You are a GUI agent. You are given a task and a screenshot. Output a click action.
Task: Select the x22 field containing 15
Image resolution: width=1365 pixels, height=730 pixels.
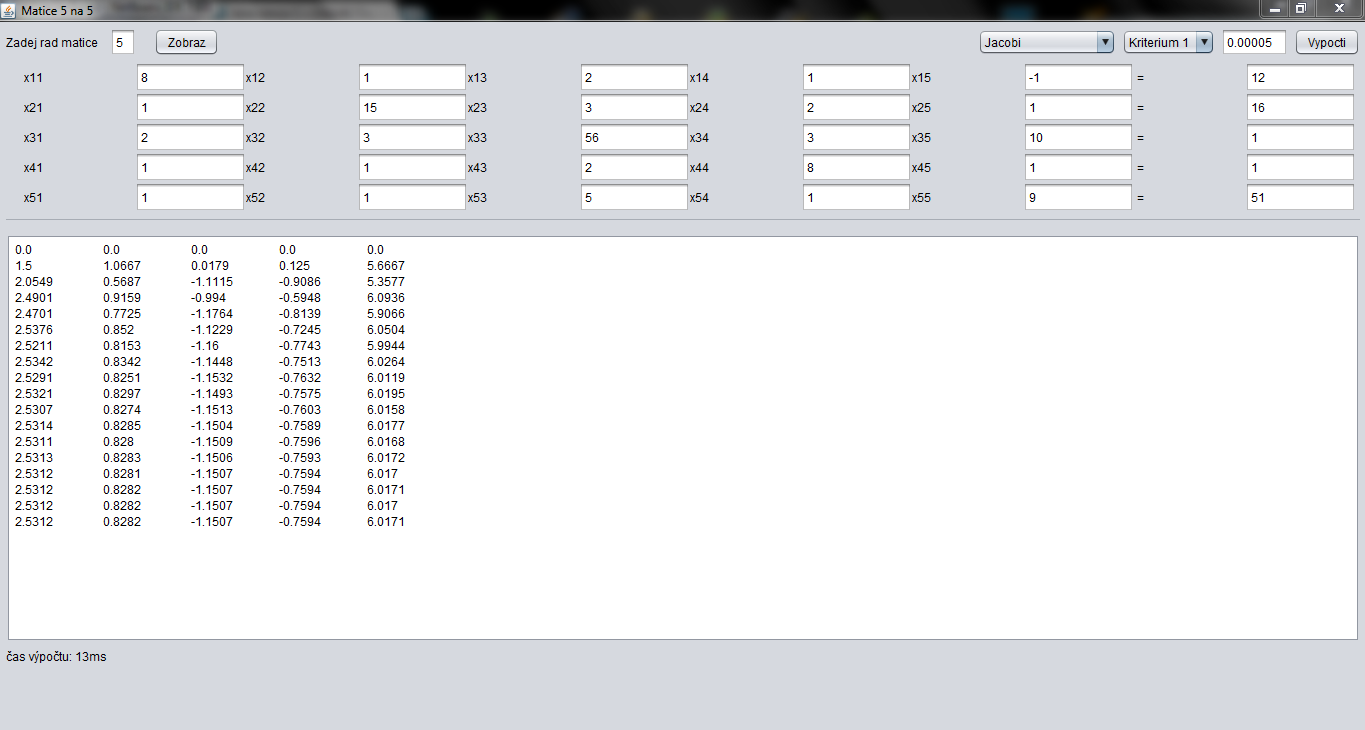tap(412, 108)
